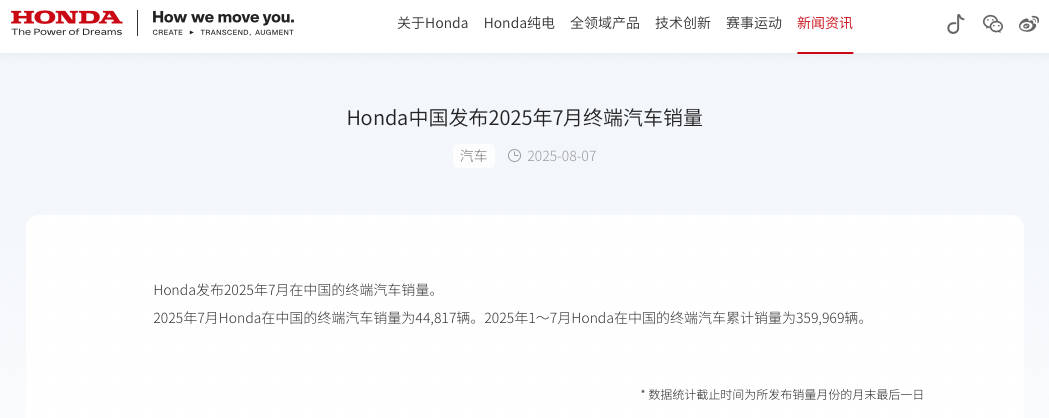Click the footnote about 数据统计截止时间
Image resolution: width=1049 pixels, height=418 pixels.
point(782,395)
